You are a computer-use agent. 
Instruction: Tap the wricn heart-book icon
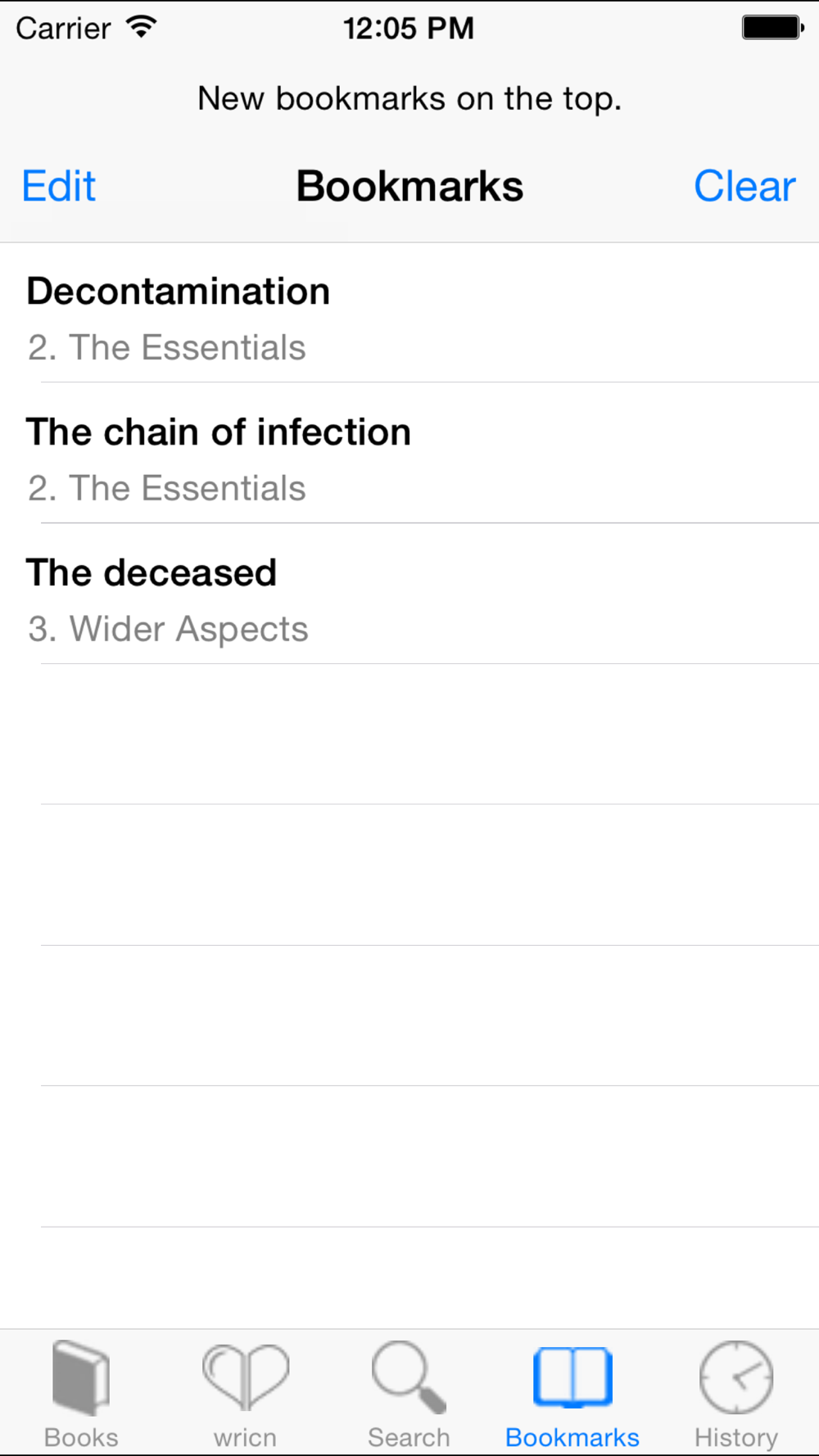click(x=246, y=1377)
